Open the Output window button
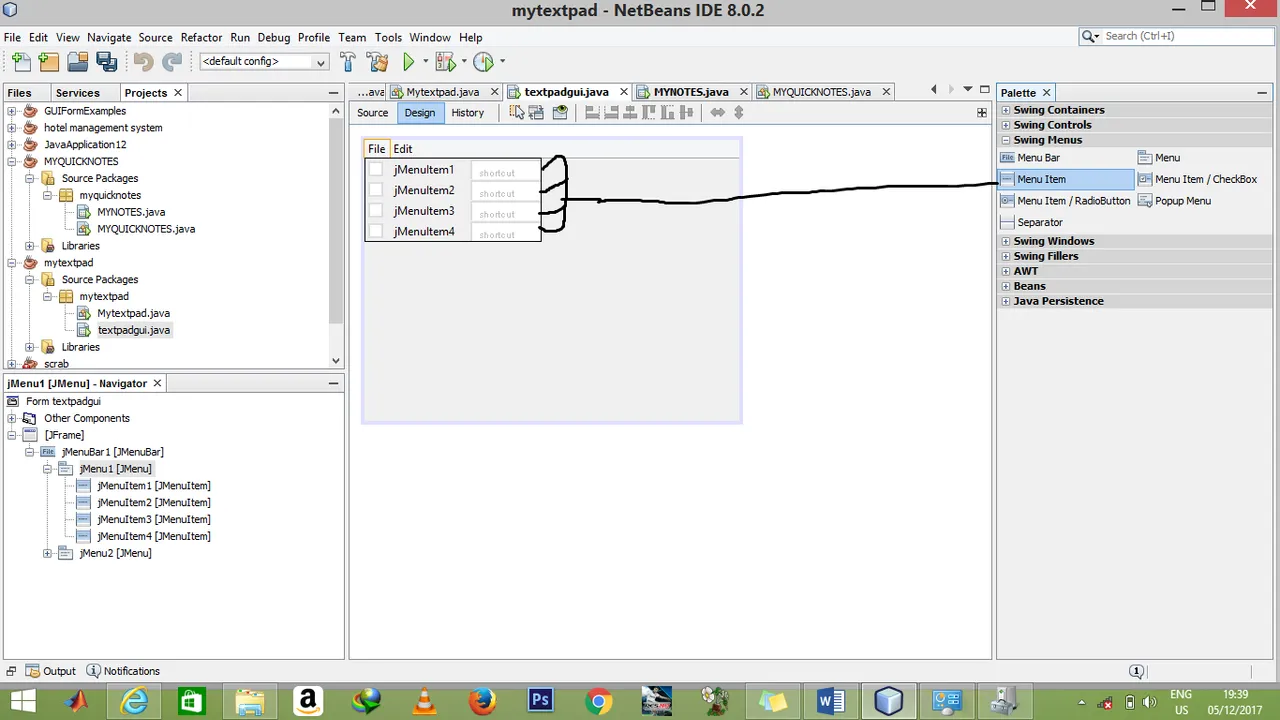Screen dimensions: 1280x720 50,671
